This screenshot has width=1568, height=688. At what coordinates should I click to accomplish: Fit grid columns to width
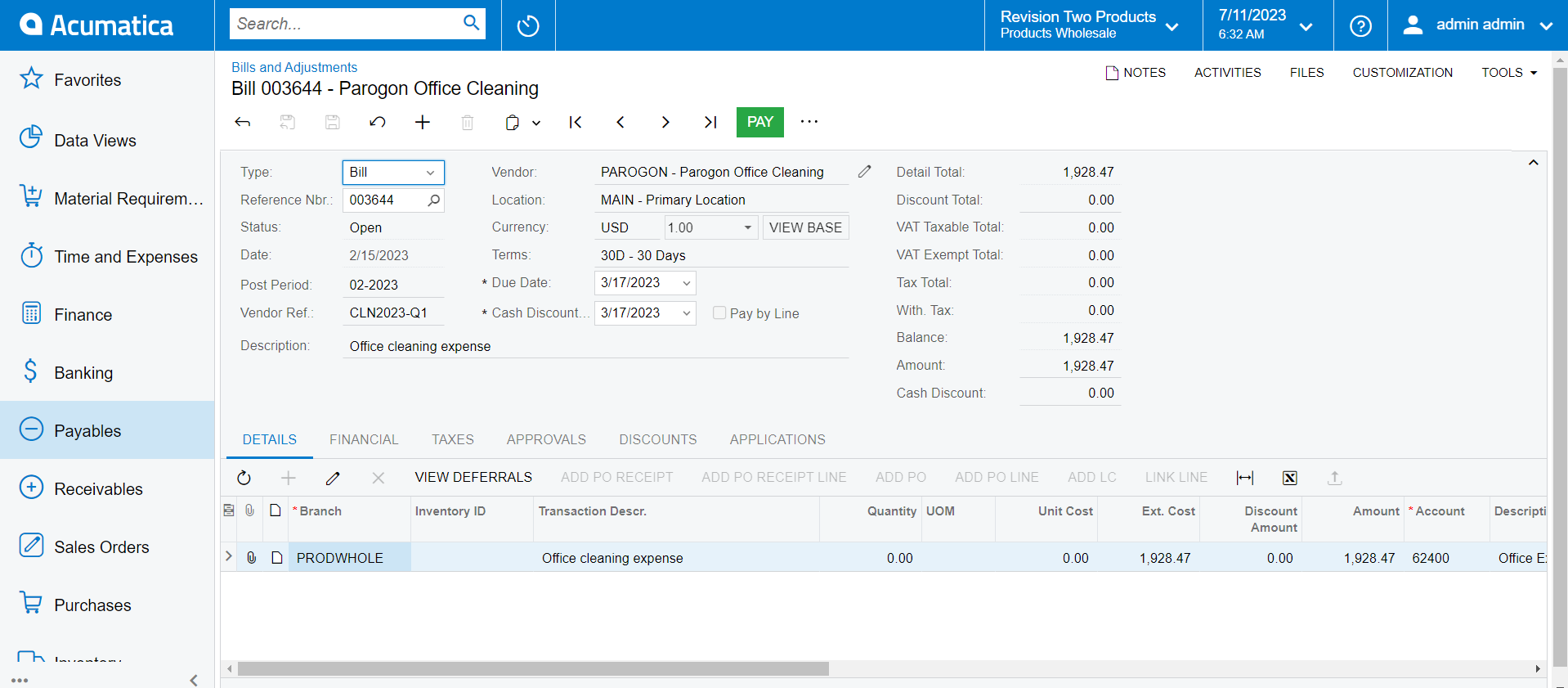1244,478
